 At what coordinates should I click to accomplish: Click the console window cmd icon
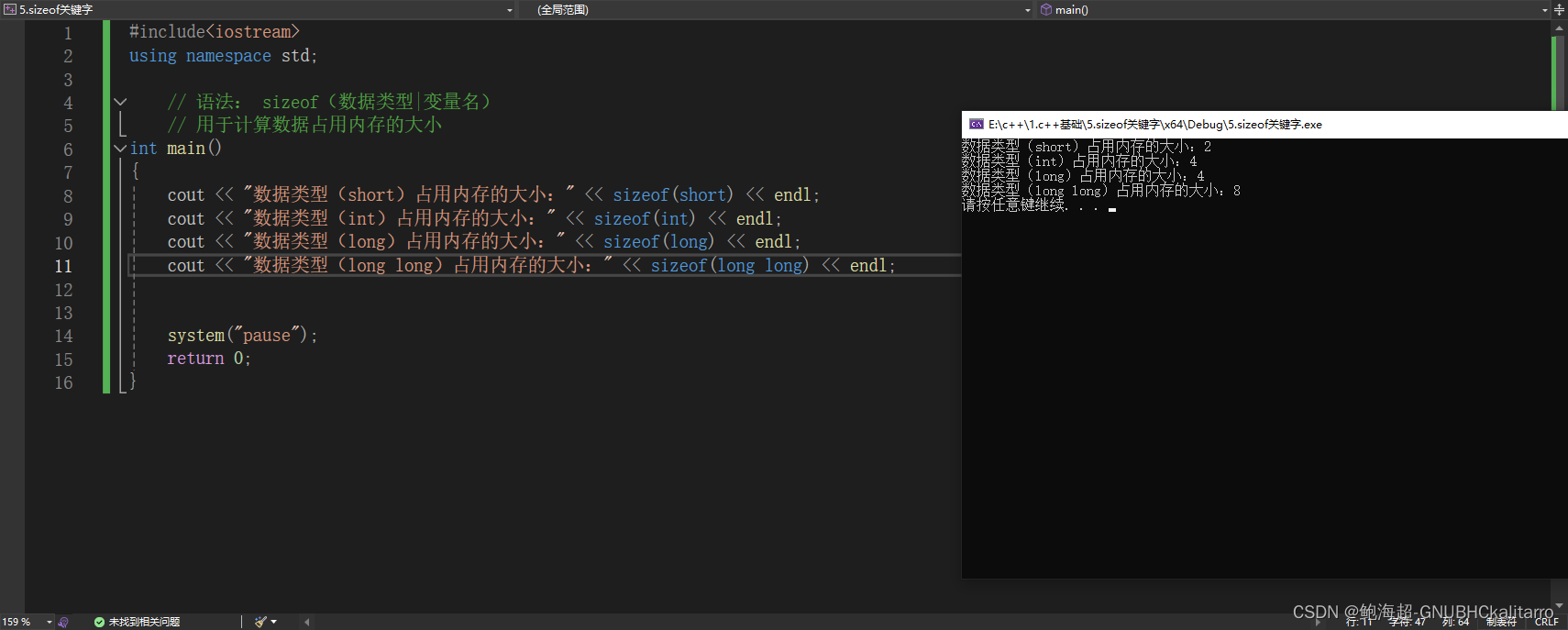[977, 125]
